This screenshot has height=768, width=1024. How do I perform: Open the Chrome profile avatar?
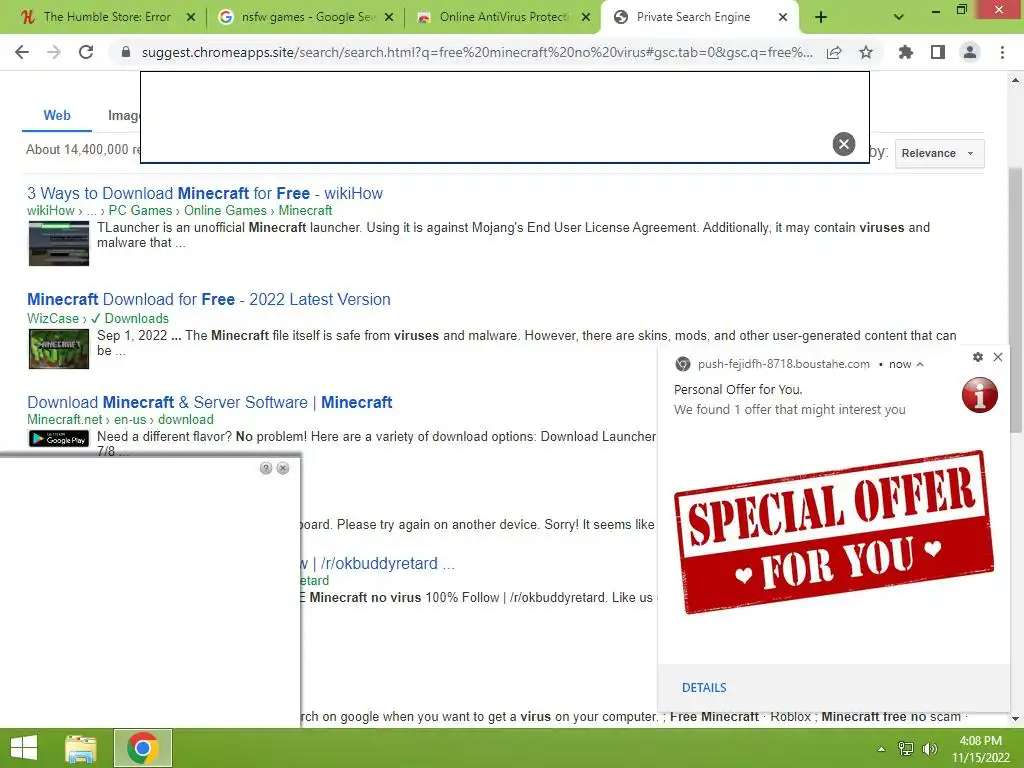click(x=970, y=52)
